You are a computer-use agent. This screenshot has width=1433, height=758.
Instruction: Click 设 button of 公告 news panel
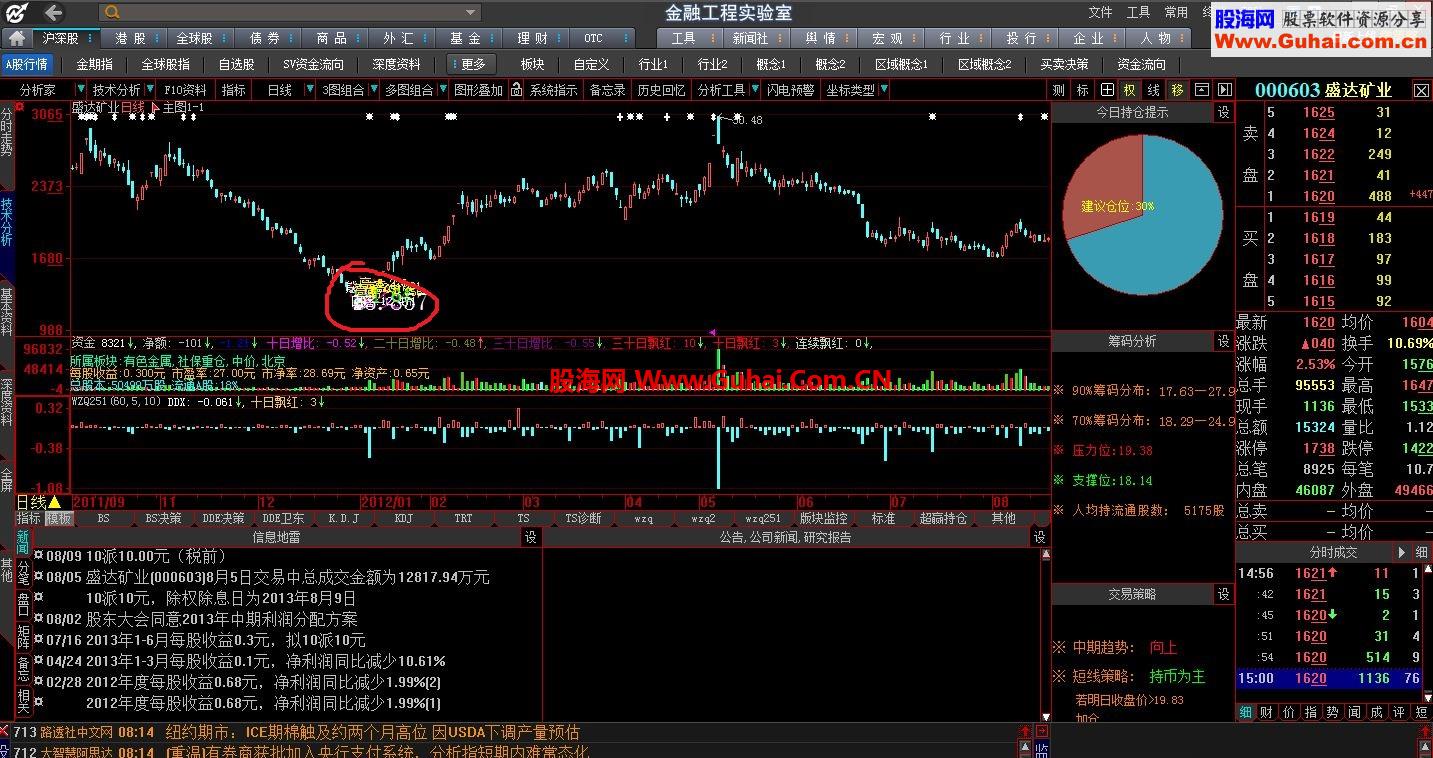pos(1040,537)
